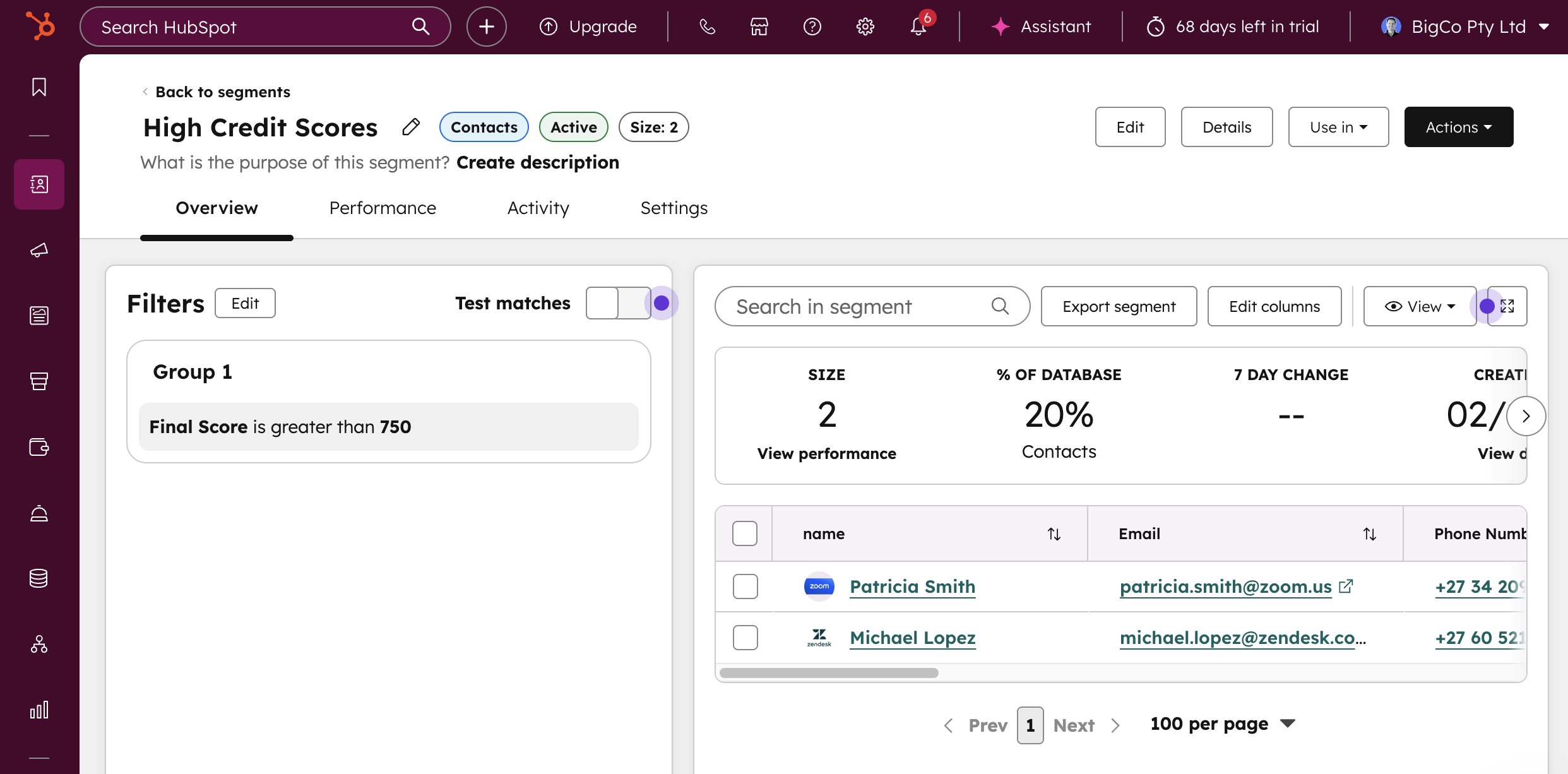Open the Commerce wallet icon in sidebar
The height and width of the screenshot is (774, 1568).
click(39, 448)
